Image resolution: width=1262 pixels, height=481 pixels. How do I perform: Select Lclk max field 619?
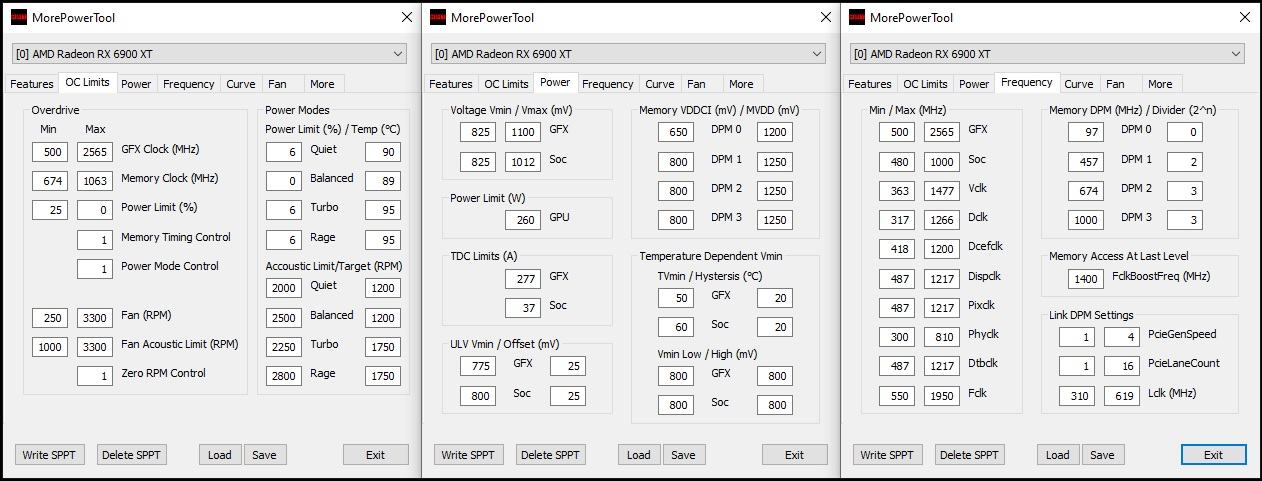(x=1122, y=396)
